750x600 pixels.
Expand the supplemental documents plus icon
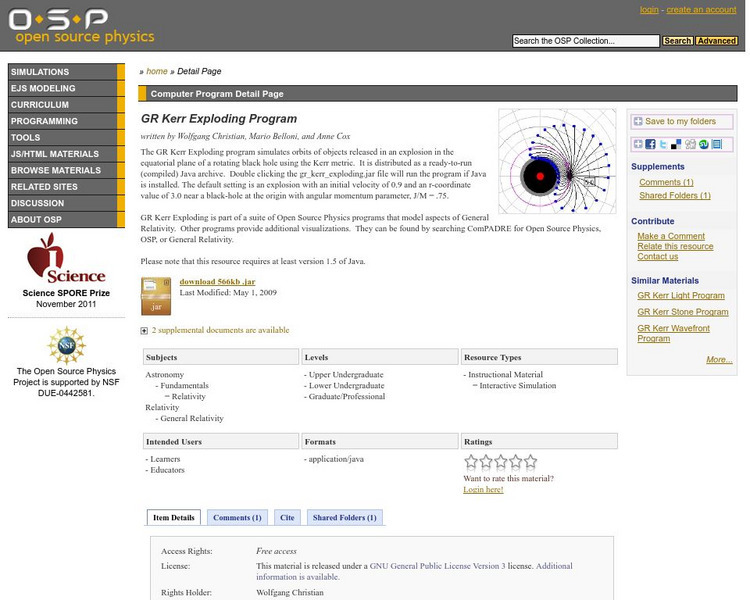[144, 331]
